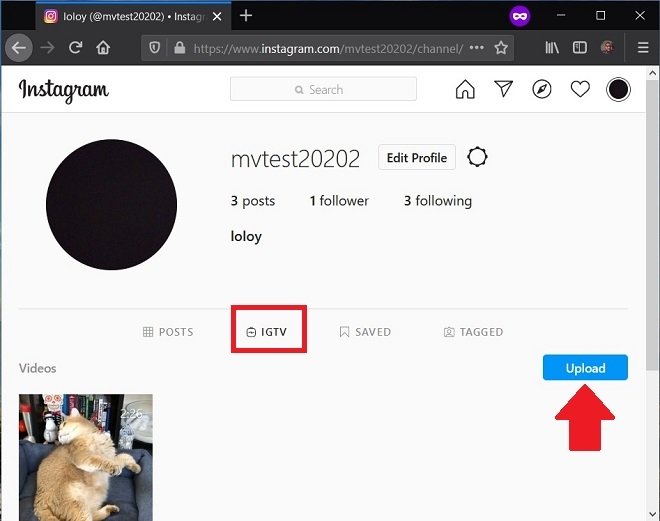This screenshot has height=521, width=660.
Task: Open tracking protection shield in address bar
Action: [x=154, y=48]
